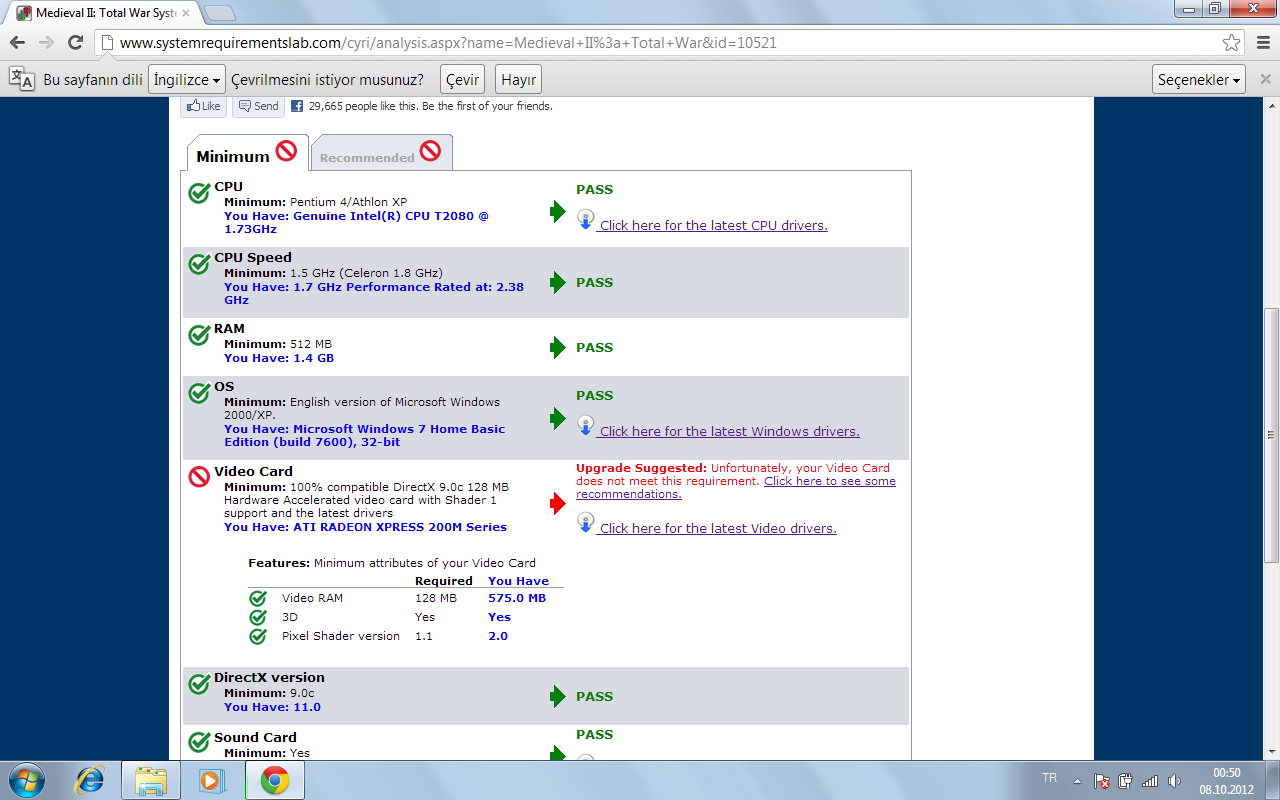
Task: Open the latest Video drivers link
Action: [x=718, y=529]
